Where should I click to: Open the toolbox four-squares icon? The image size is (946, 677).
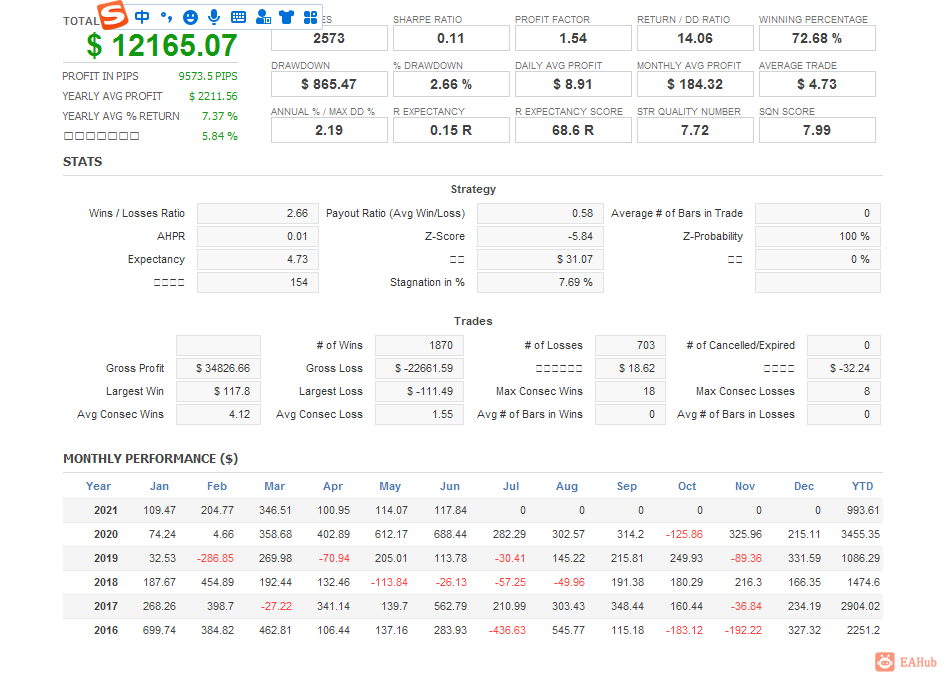(x=310, y=17)
